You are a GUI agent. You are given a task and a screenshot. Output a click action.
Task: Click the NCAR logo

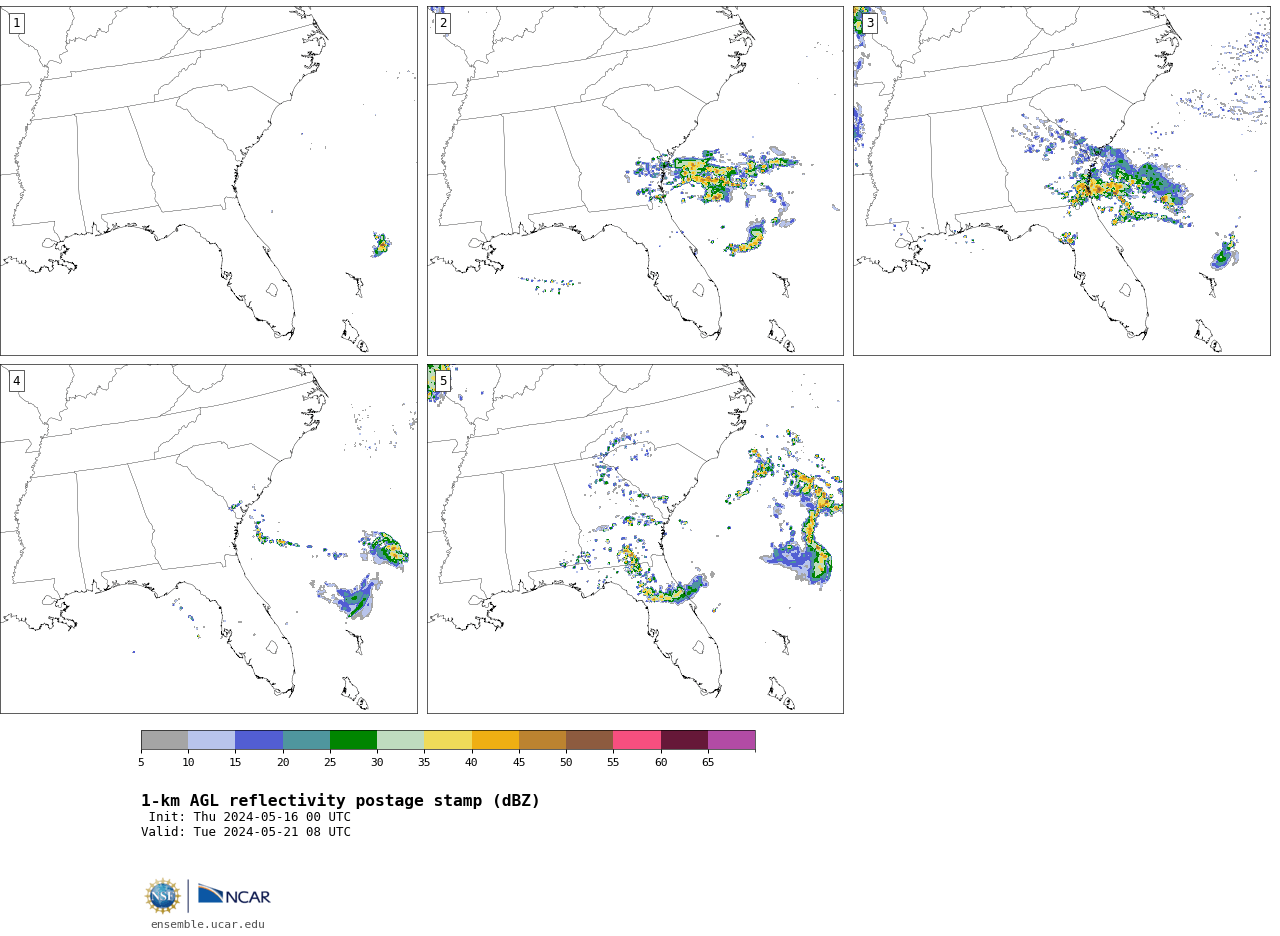(x=234, y=895)
